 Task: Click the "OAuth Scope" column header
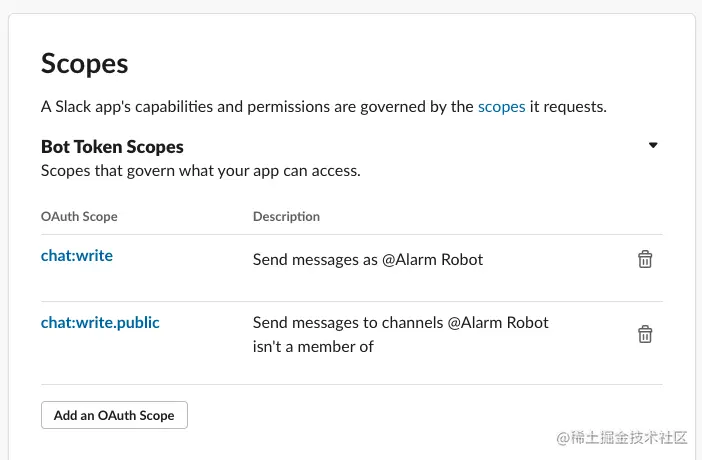tap(79, 216)
